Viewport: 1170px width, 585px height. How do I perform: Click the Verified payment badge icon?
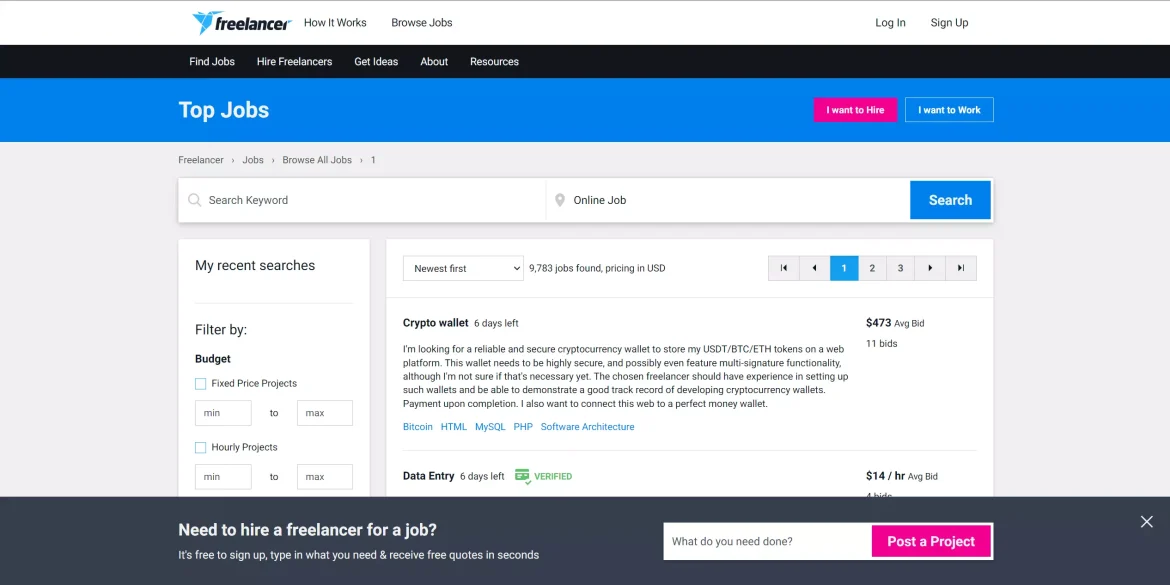[522, 476]
